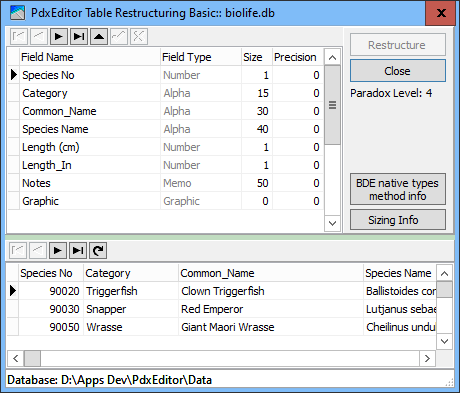Screen dimensions: 460x393
Task: Click field grid scrollbar down arrow
Action: click(332, 223)
